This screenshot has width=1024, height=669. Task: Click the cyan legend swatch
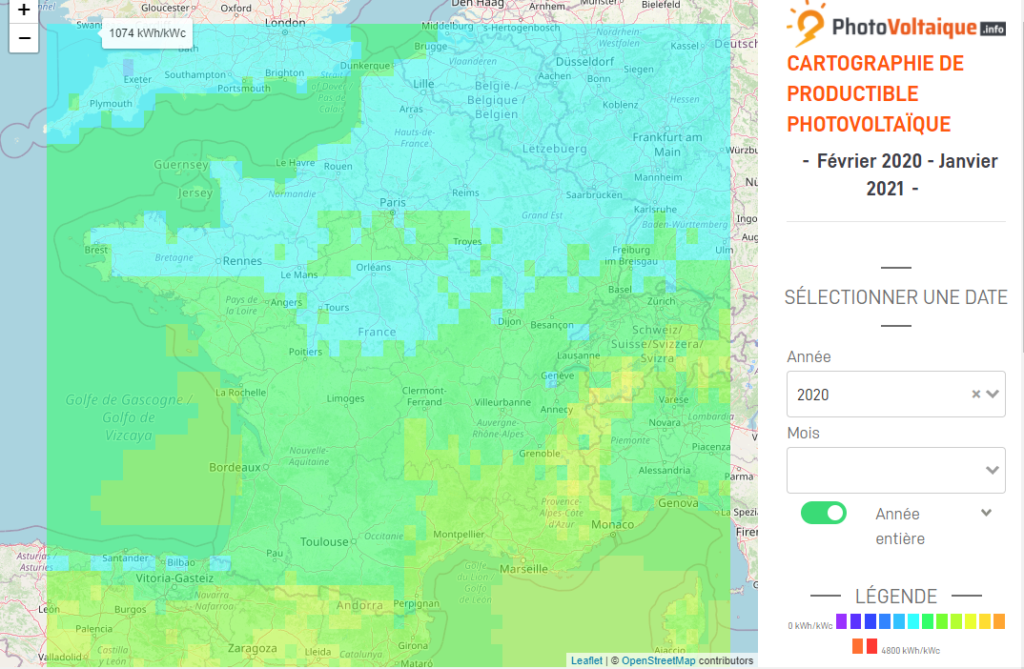point(913,622)
